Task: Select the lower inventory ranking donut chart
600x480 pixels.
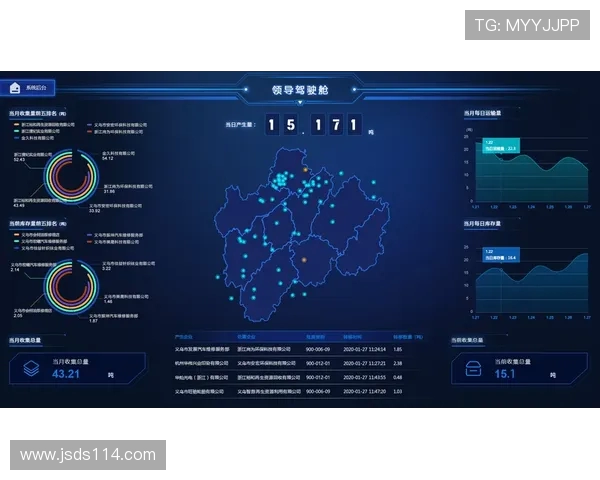Action: click(x=63, y=284)
